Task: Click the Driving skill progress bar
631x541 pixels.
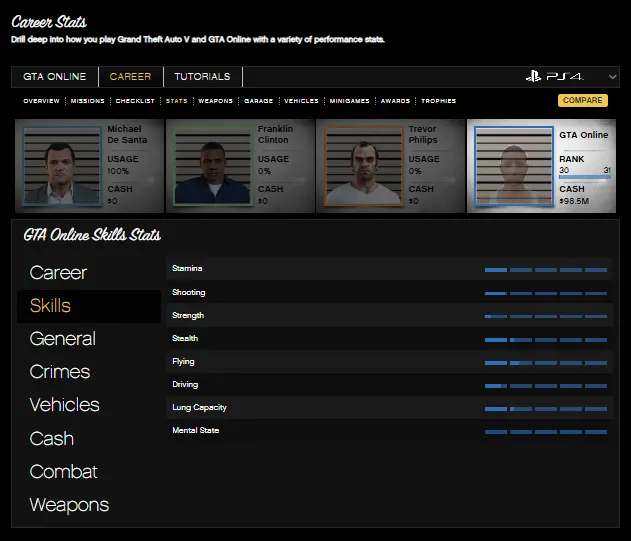Action: [545, 385]
